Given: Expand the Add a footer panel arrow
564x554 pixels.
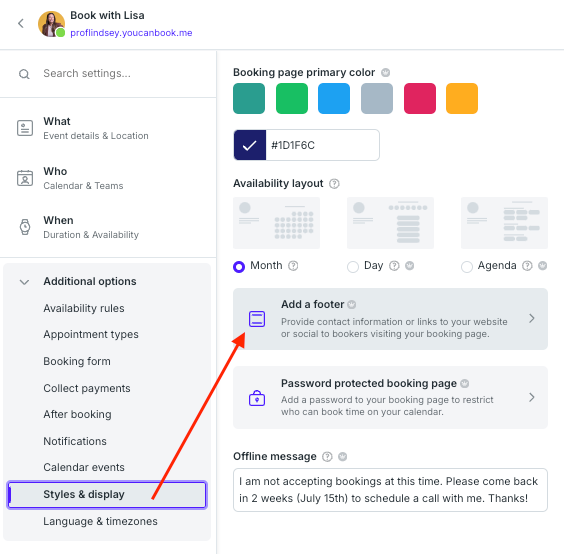Looking at the screenshot, I should click(x=532, y=318).
